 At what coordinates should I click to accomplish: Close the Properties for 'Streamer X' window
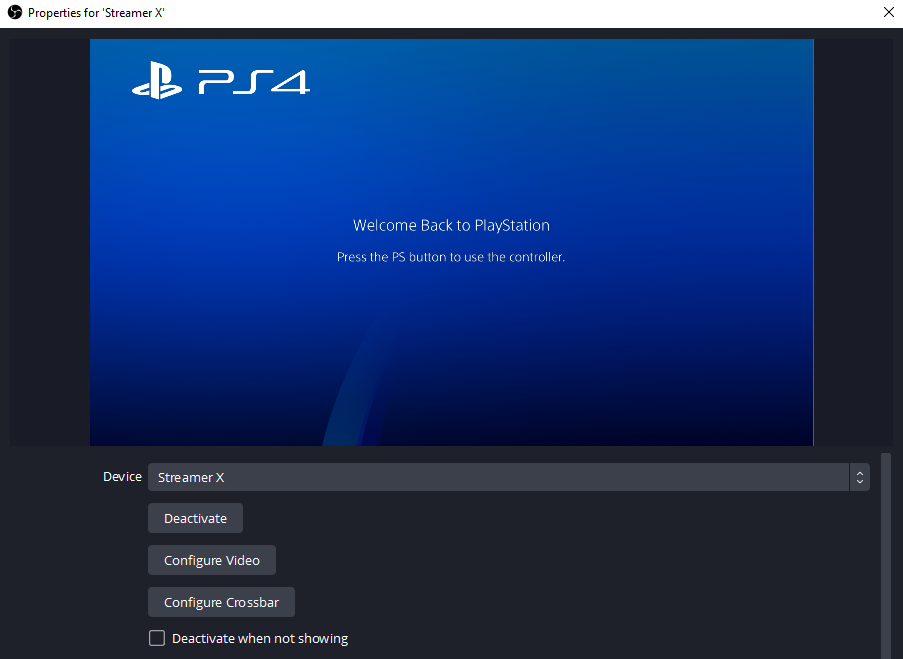889,13
